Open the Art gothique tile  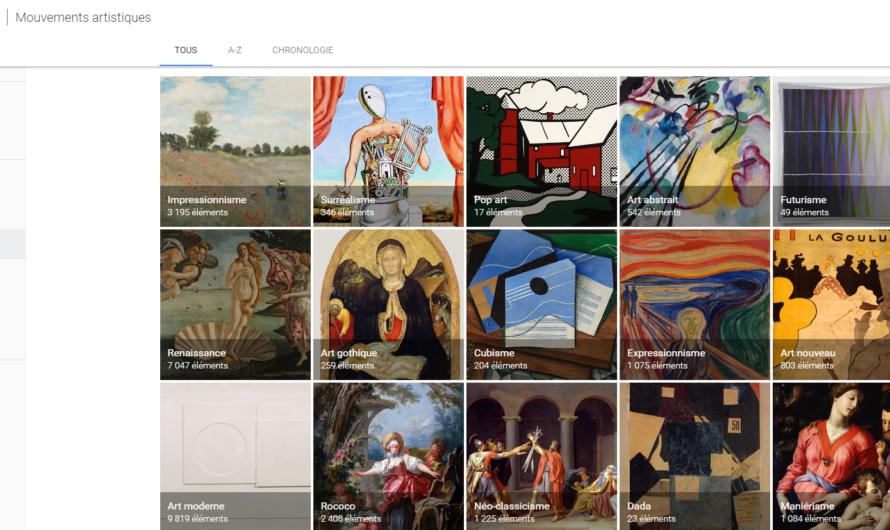[388, 305]
